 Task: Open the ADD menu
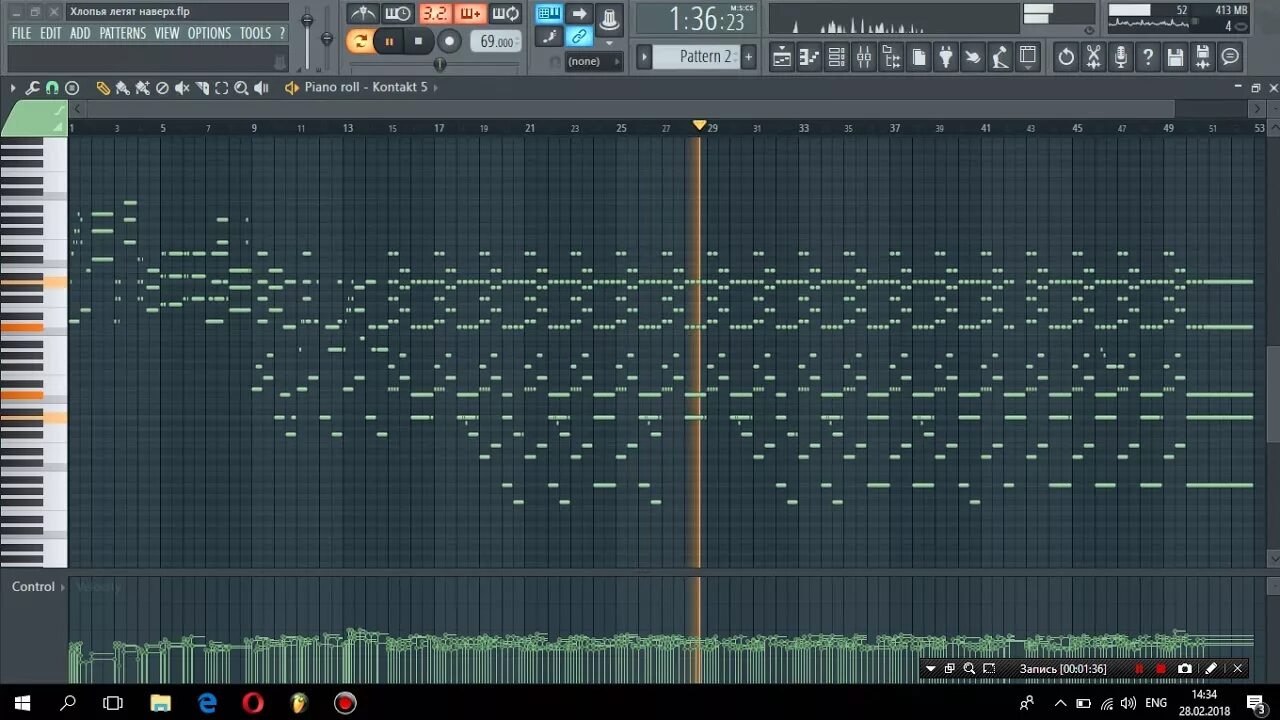[80, 33]
